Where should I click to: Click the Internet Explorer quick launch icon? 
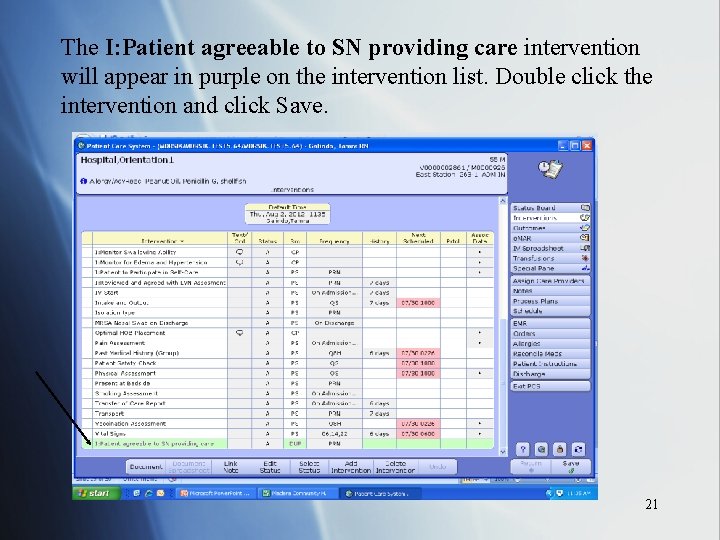point(148,493)
